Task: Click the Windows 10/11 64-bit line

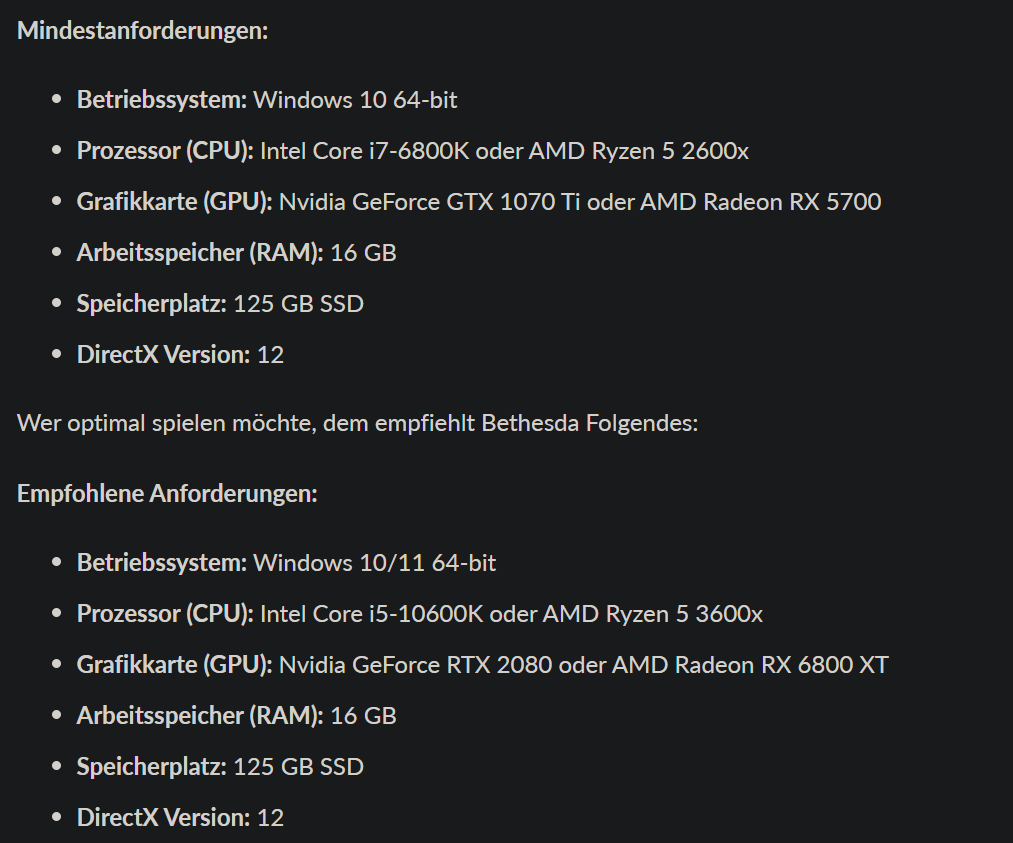Action: 286,563
